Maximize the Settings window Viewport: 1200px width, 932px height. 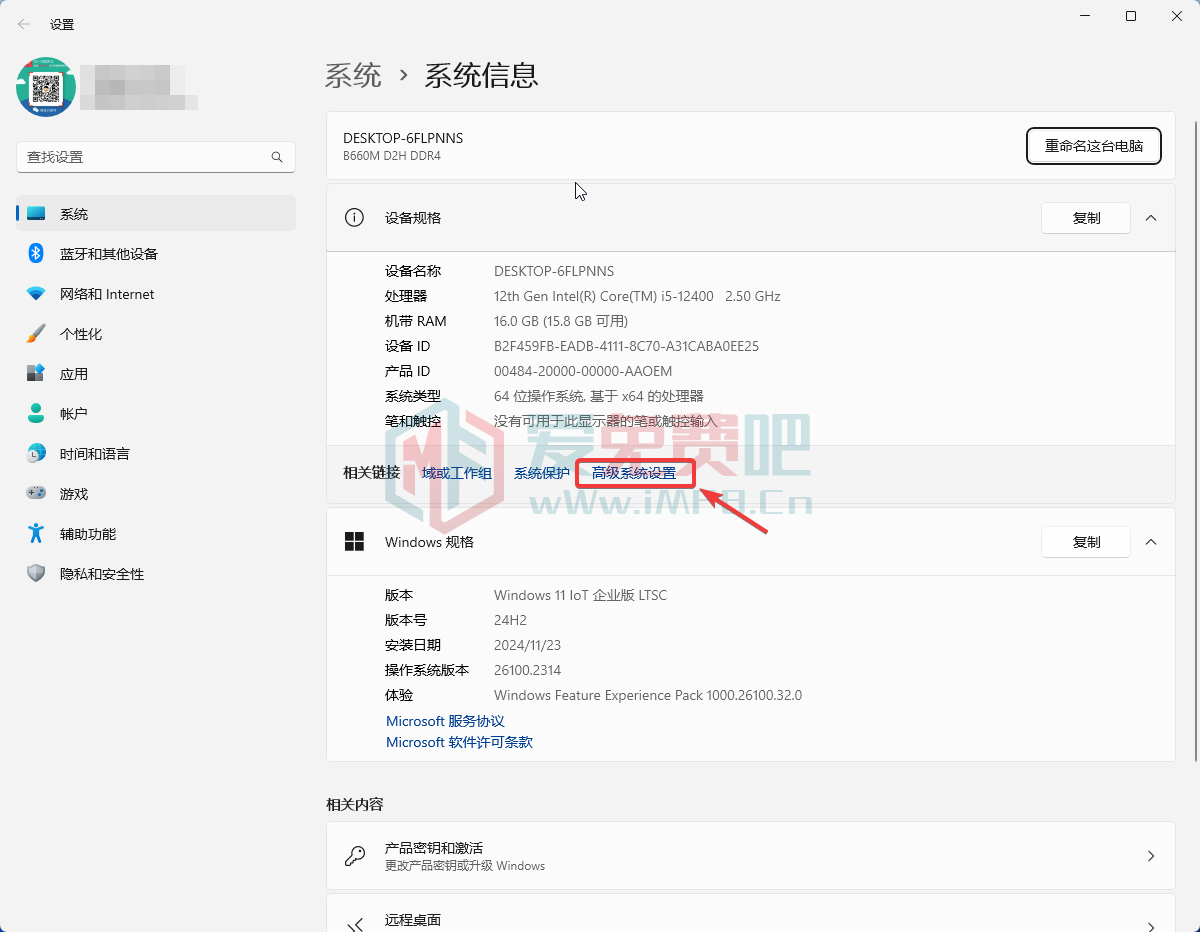[1131, 16]
